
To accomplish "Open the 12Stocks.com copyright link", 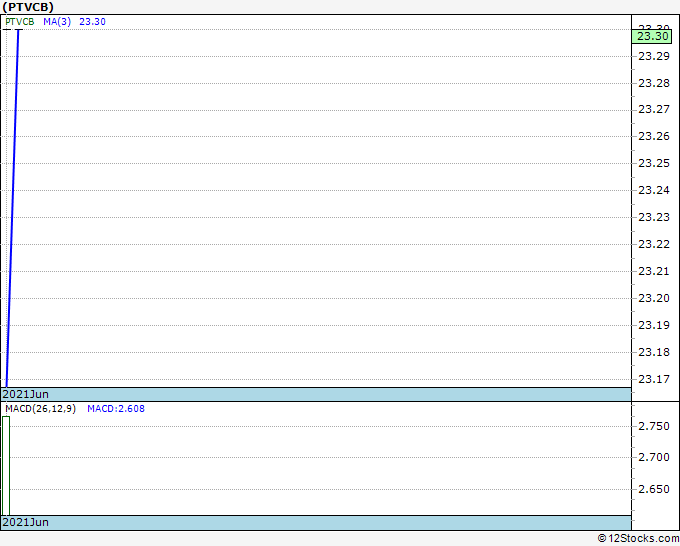I will pos(638,538).
